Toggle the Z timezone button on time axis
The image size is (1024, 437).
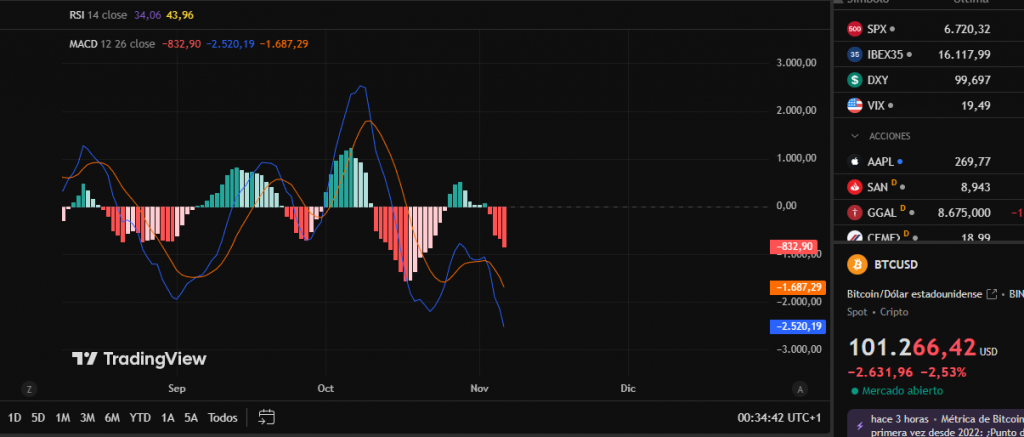click(x=30, y=388)
